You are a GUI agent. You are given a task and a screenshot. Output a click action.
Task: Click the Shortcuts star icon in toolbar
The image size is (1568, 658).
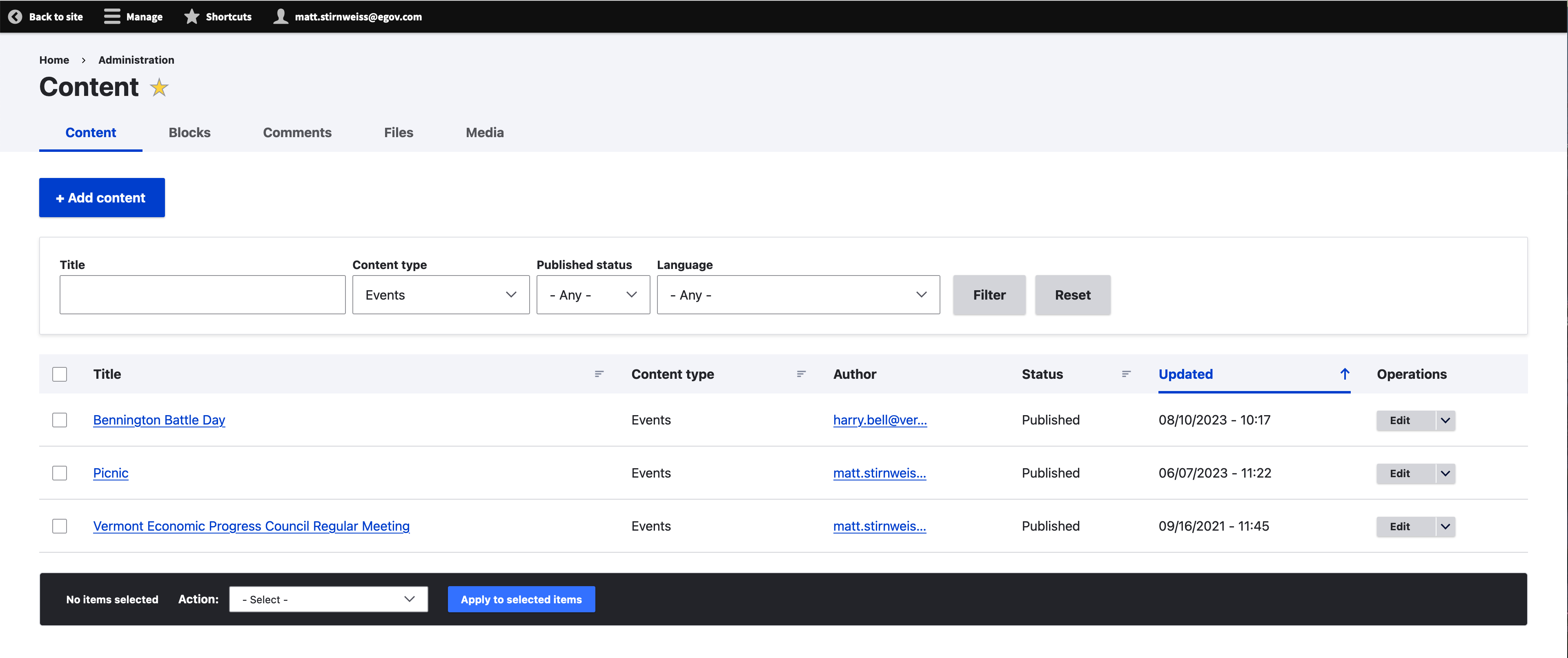192,16
